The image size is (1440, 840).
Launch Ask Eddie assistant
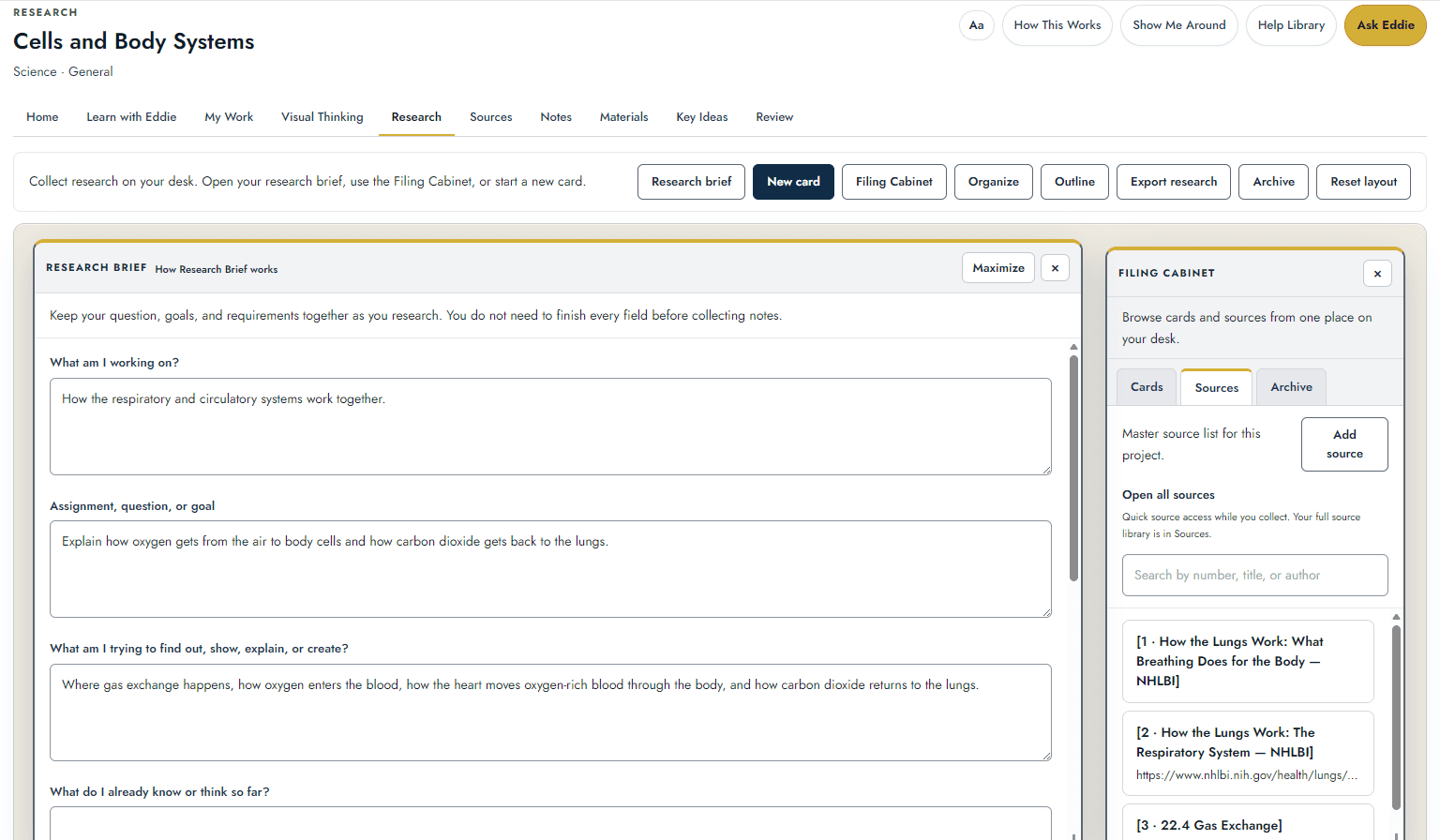click(1386, 25)
